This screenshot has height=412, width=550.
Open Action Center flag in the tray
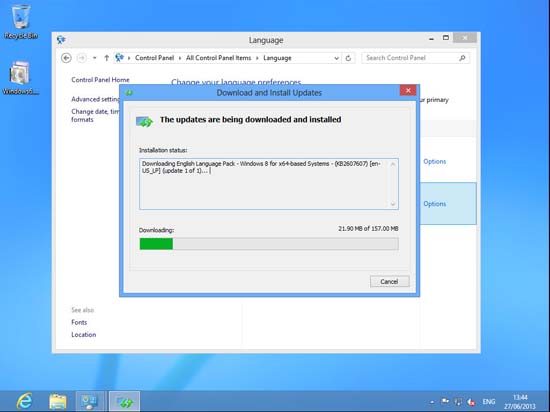445,401
